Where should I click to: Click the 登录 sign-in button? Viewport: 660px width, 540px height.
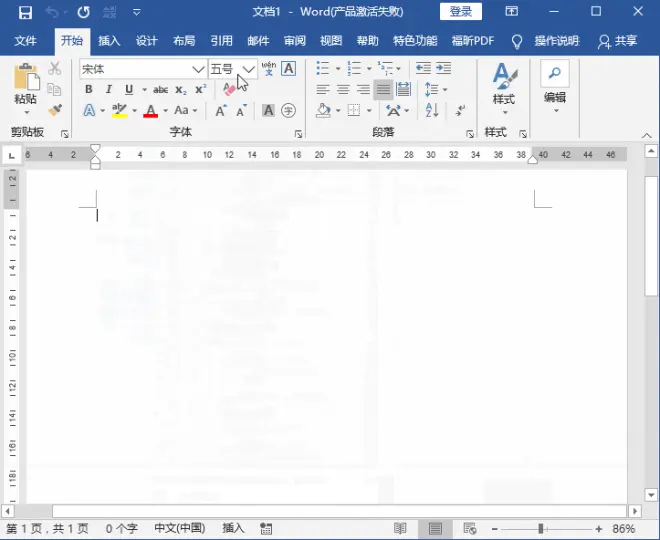[x=460, y=11]
